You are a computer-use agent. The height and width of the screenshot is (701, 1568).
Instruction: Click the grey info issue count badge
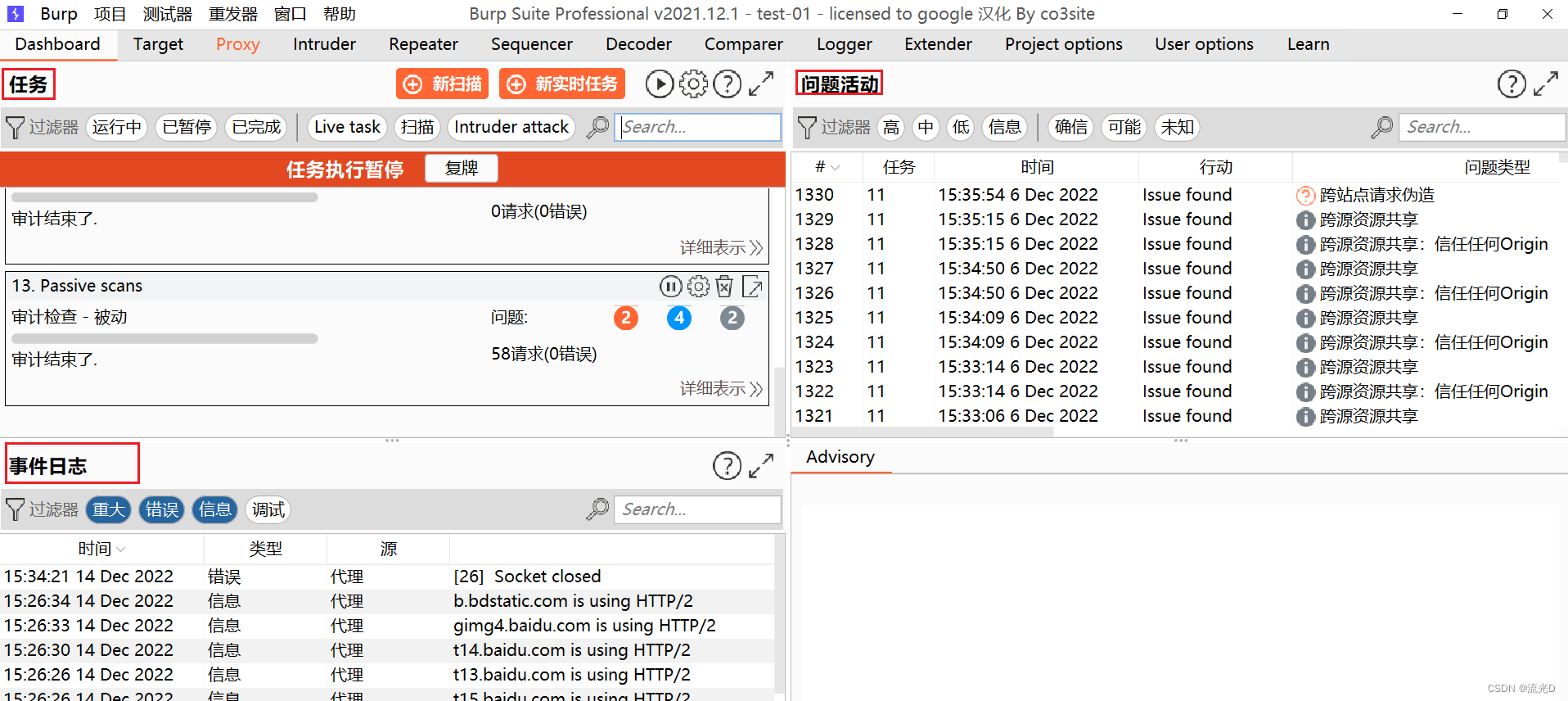(732, 318)
